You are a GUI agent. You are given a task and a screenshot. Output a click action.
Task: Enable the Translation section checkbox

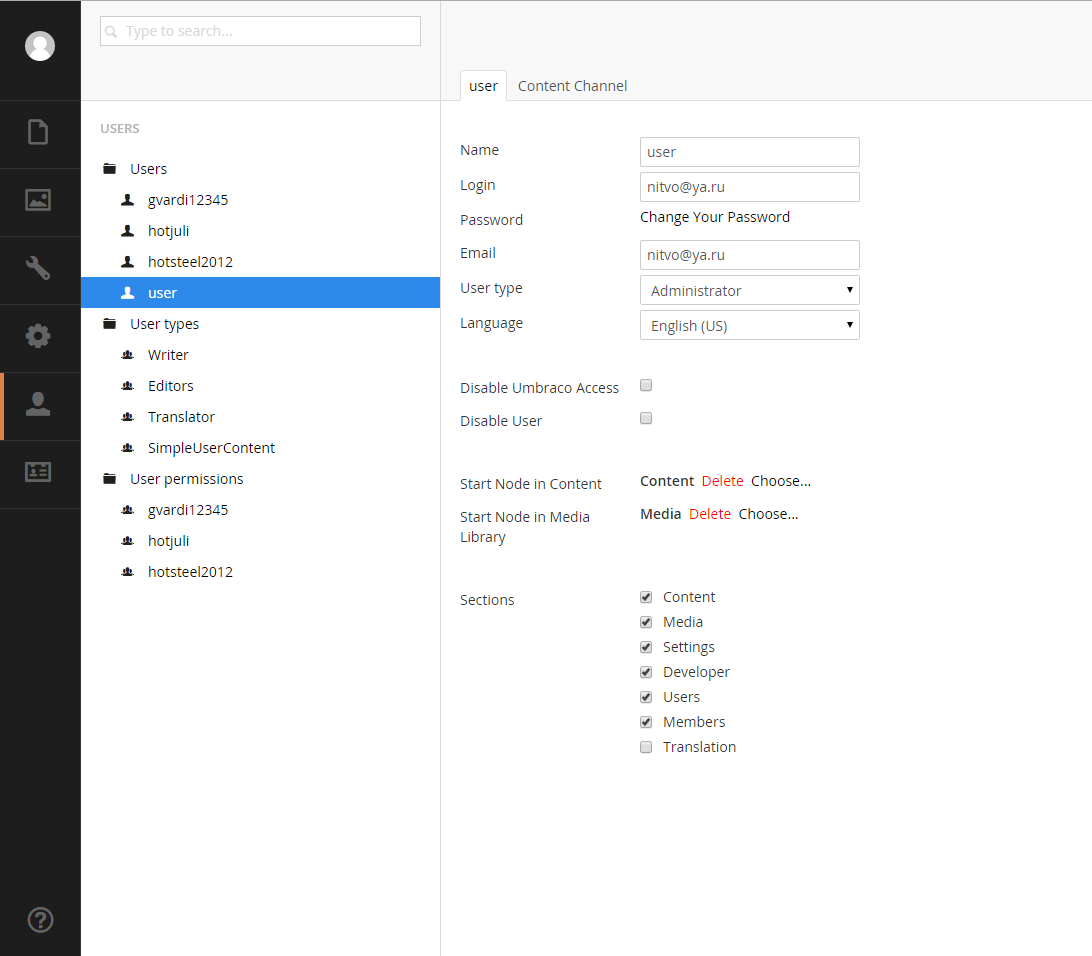(646, 747)
